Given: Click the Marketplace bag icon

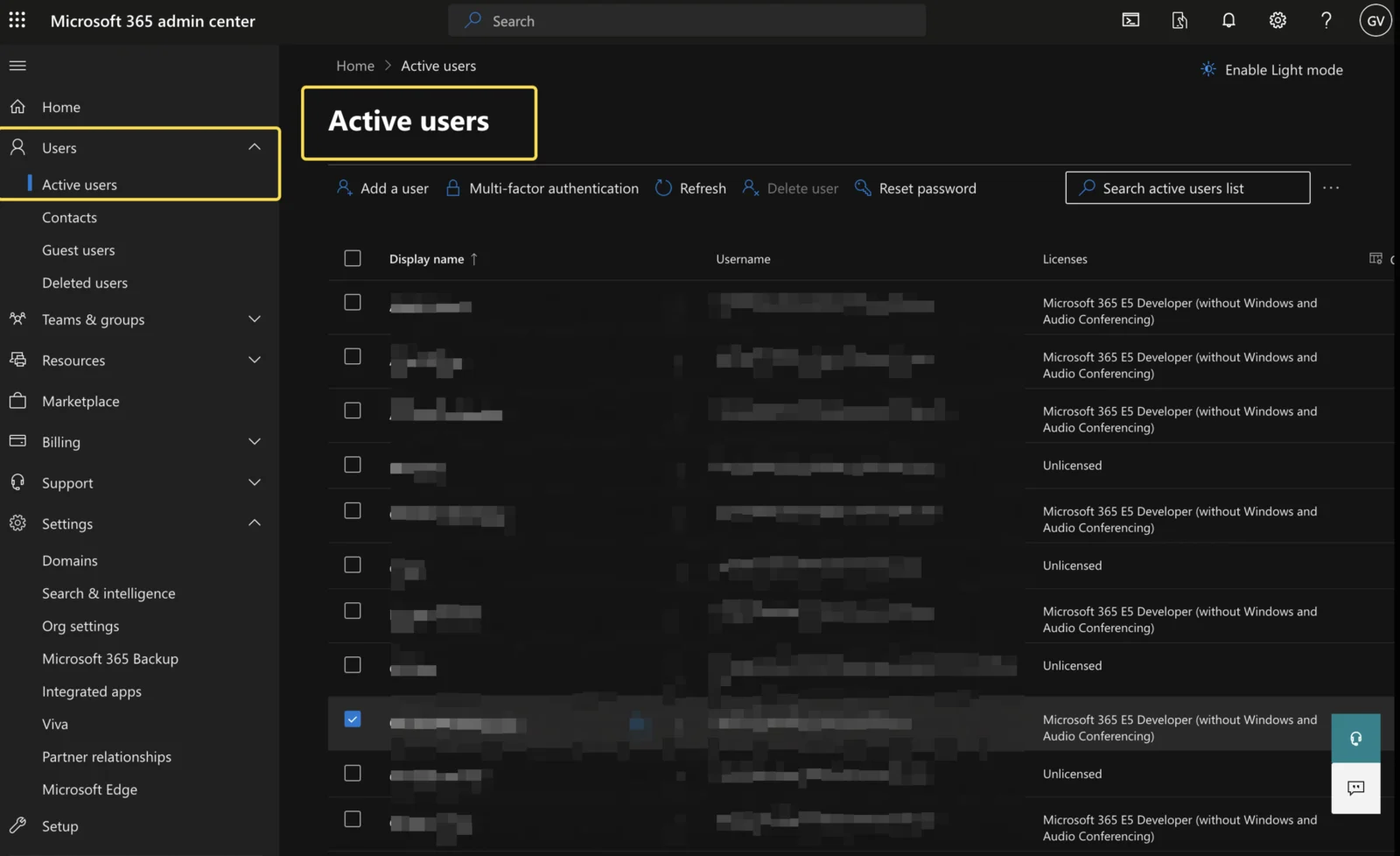Looking at the screenshot, I should 17,401.
